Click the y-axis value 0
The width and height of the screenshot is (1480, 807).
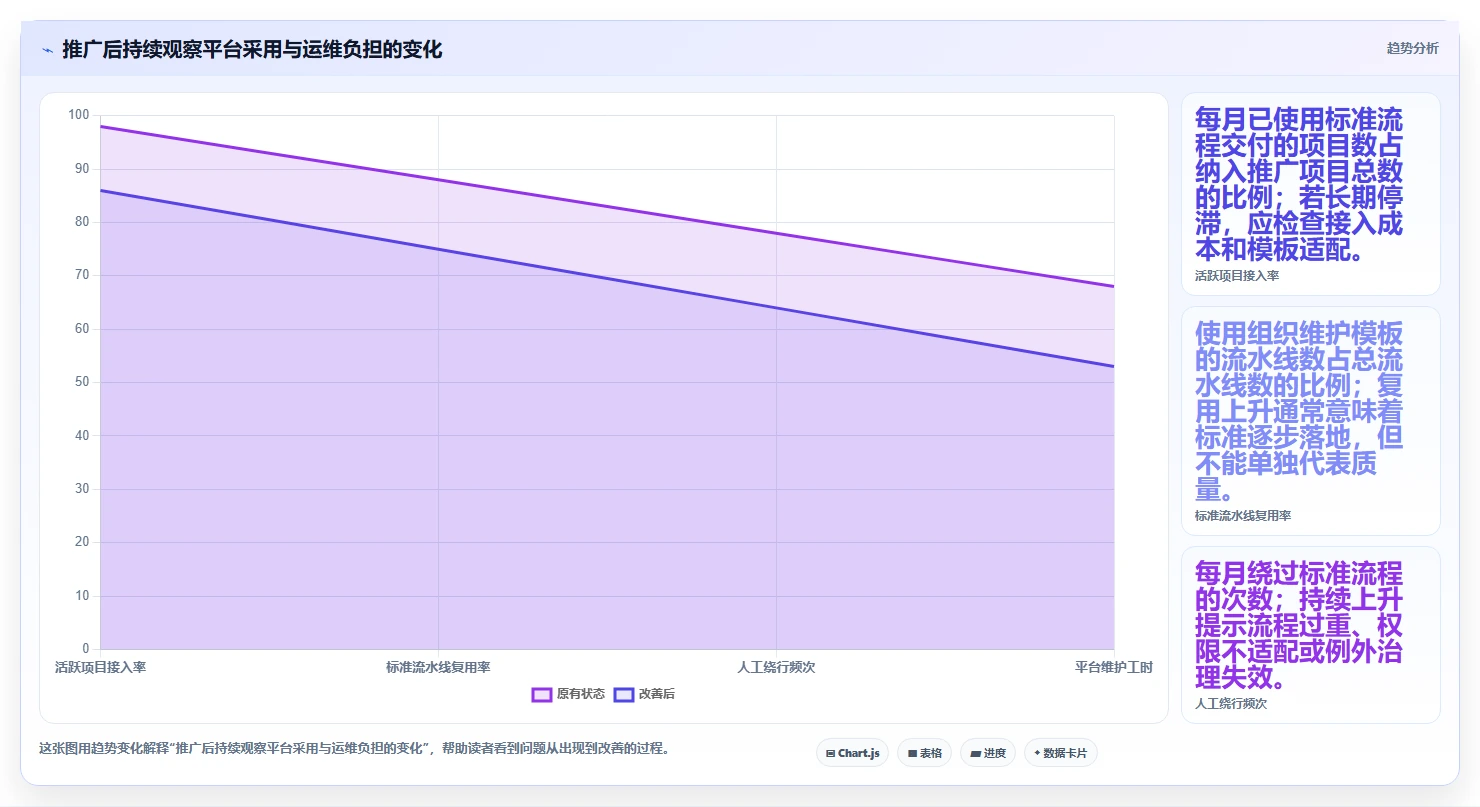(x=86, y=649)
